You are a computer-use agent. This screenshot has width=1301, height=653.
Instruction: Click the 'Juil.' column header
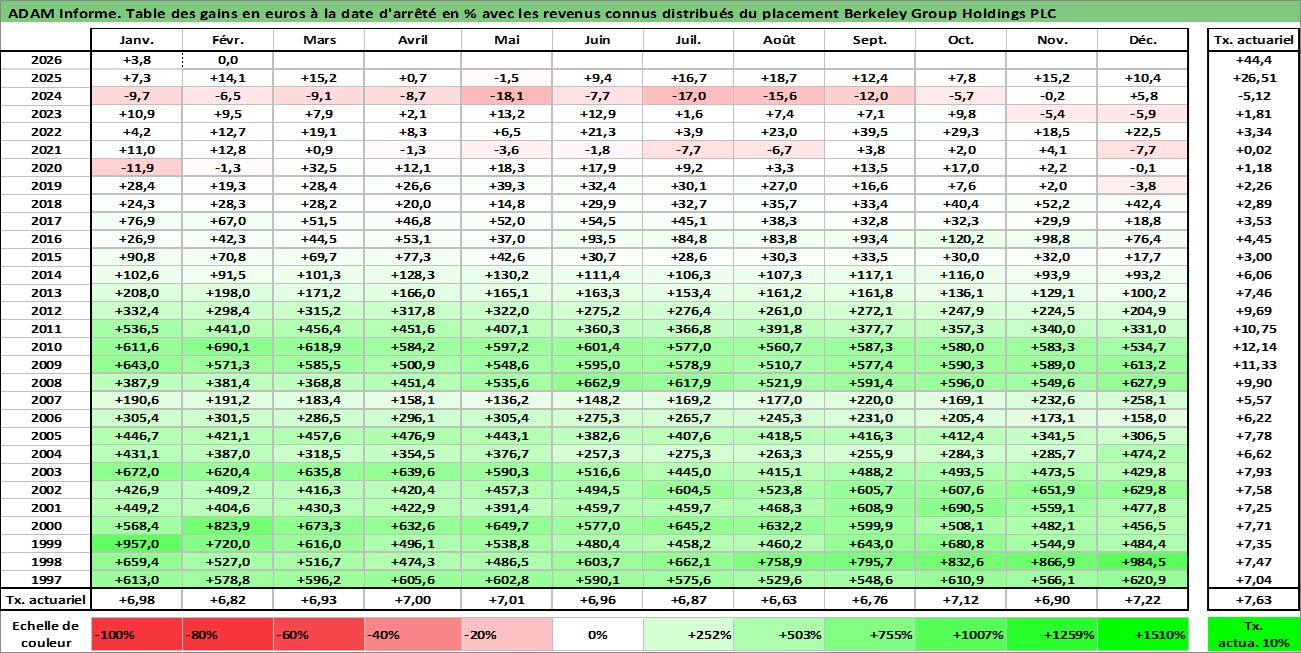pyautogui.click(x=688, y=40)
